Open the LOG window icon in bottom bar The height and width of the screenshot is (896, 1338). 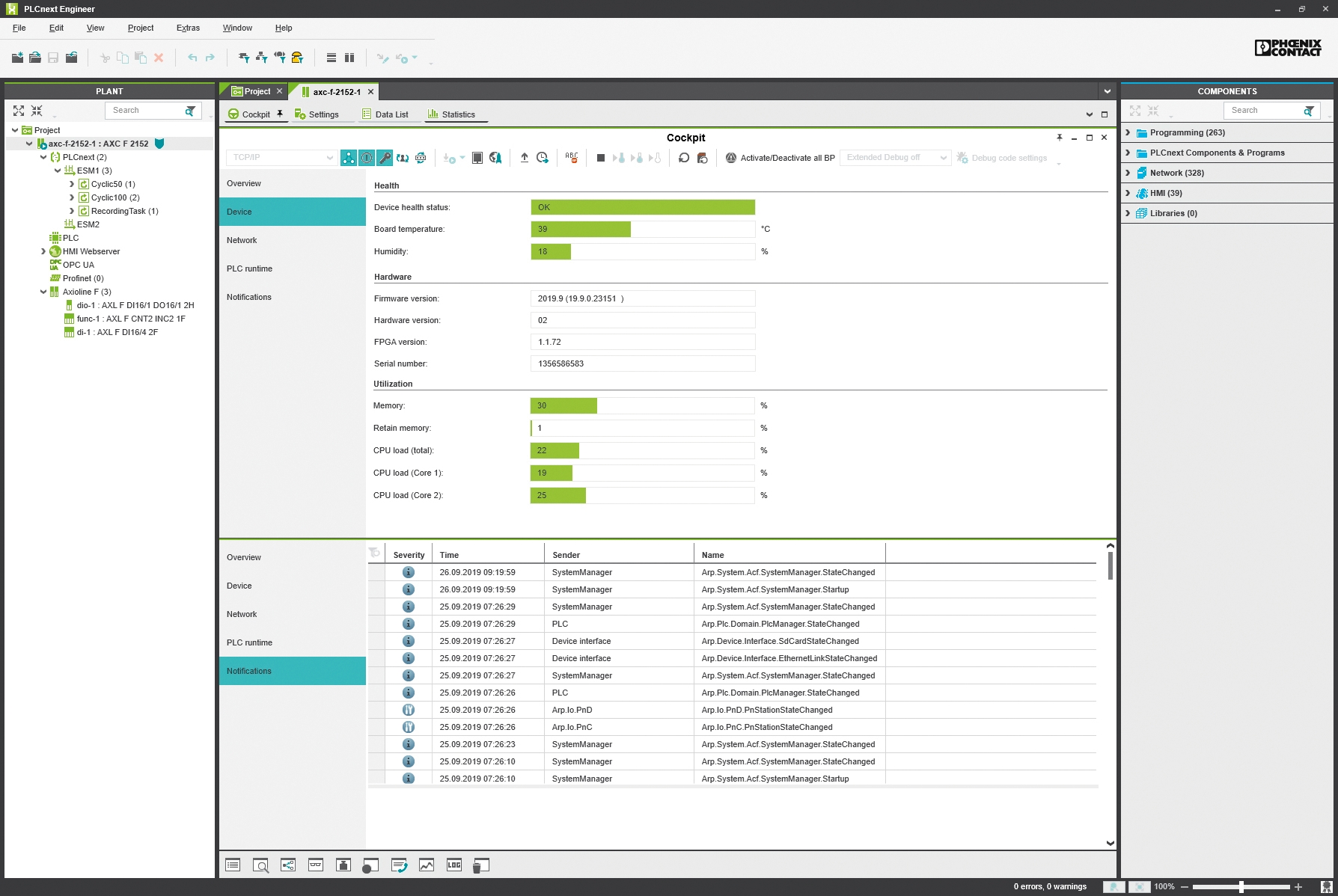454,865
